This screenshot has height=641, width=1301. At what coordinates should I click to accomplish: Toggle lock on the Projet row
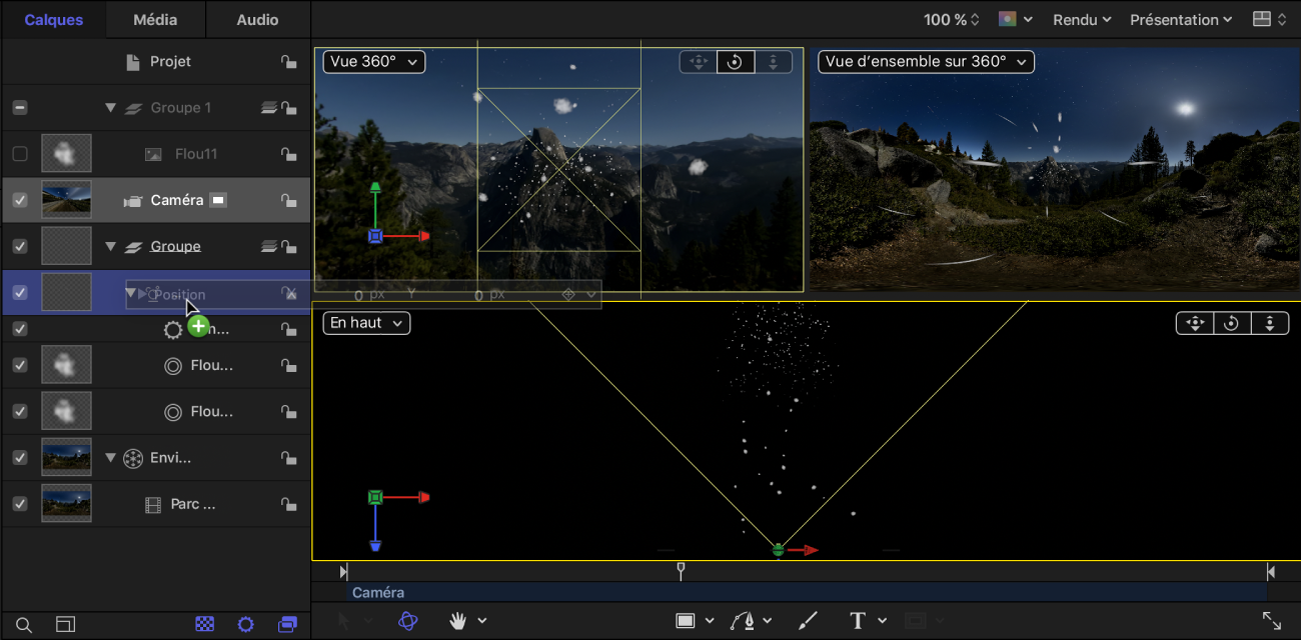289,62
